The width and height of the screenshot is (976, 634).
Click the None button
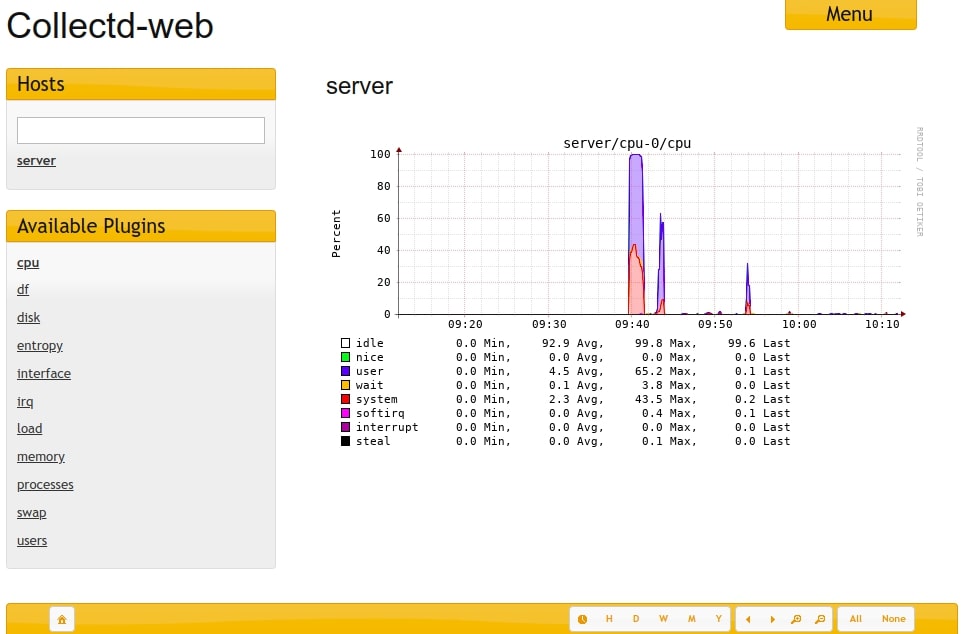(893, 619)
